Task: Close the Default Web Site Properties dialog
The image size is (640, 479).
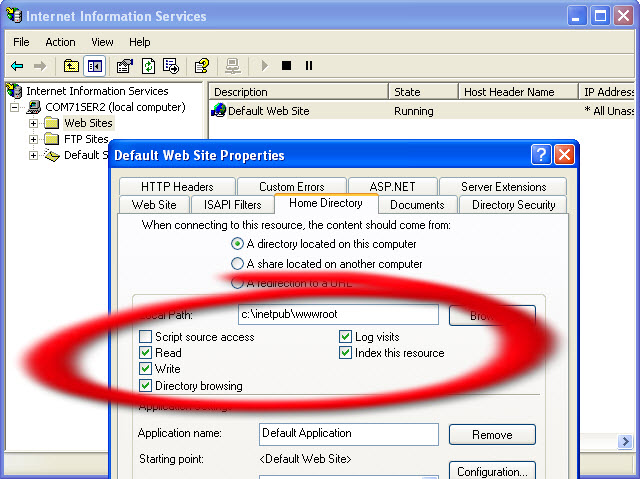Action: (564, 155)
